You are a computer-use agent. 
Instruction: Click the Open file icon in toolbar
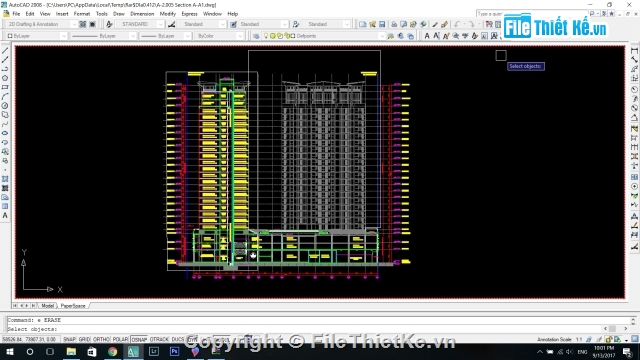372,24
